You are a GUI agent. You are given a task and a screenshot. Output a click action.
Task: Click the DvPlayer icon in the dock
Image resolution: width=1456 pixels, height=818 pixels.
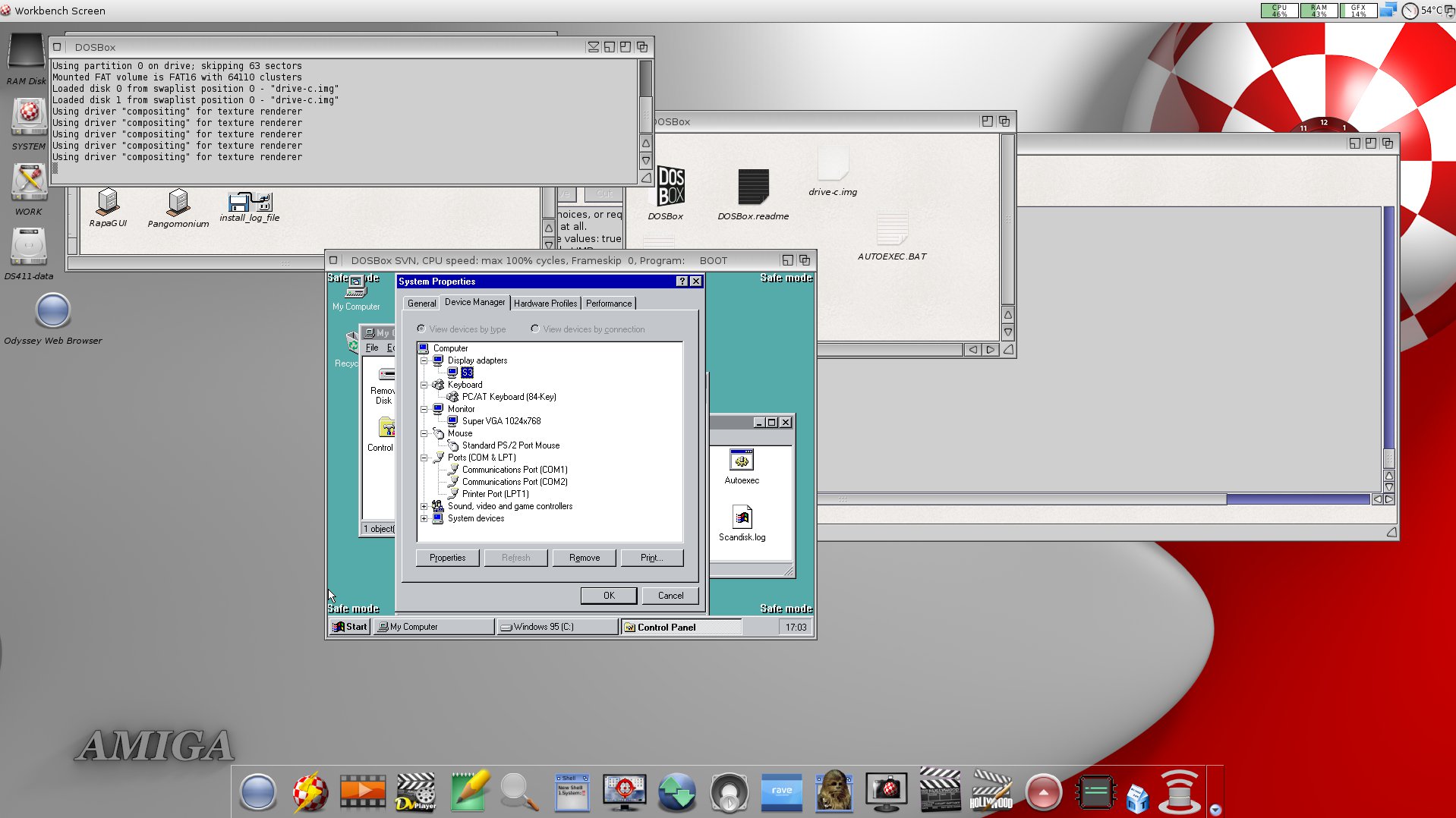(416, 791)
